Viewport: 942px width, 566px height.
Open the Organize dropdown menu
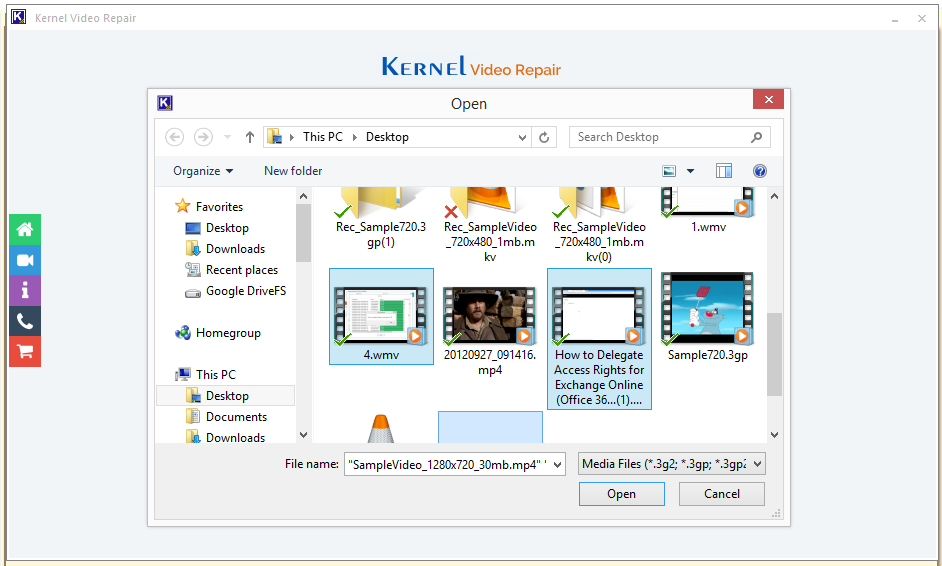[203, 171]
